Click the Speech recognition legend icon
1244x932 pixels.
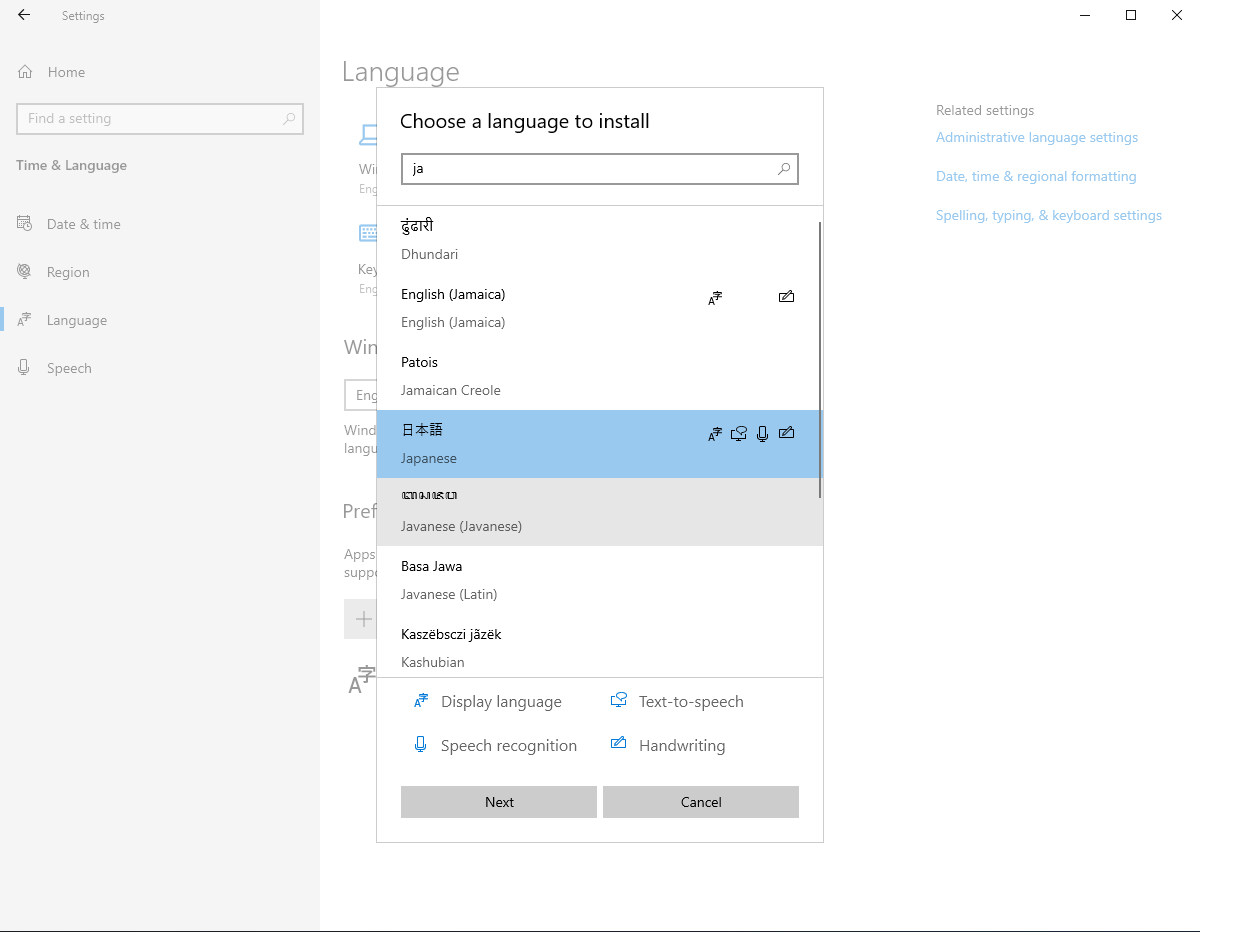421,744
